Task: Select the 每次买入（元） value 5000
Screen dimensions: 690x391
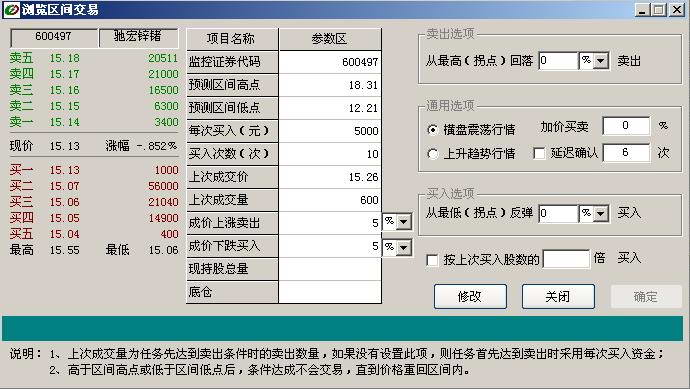Action: tap(330, 131)
